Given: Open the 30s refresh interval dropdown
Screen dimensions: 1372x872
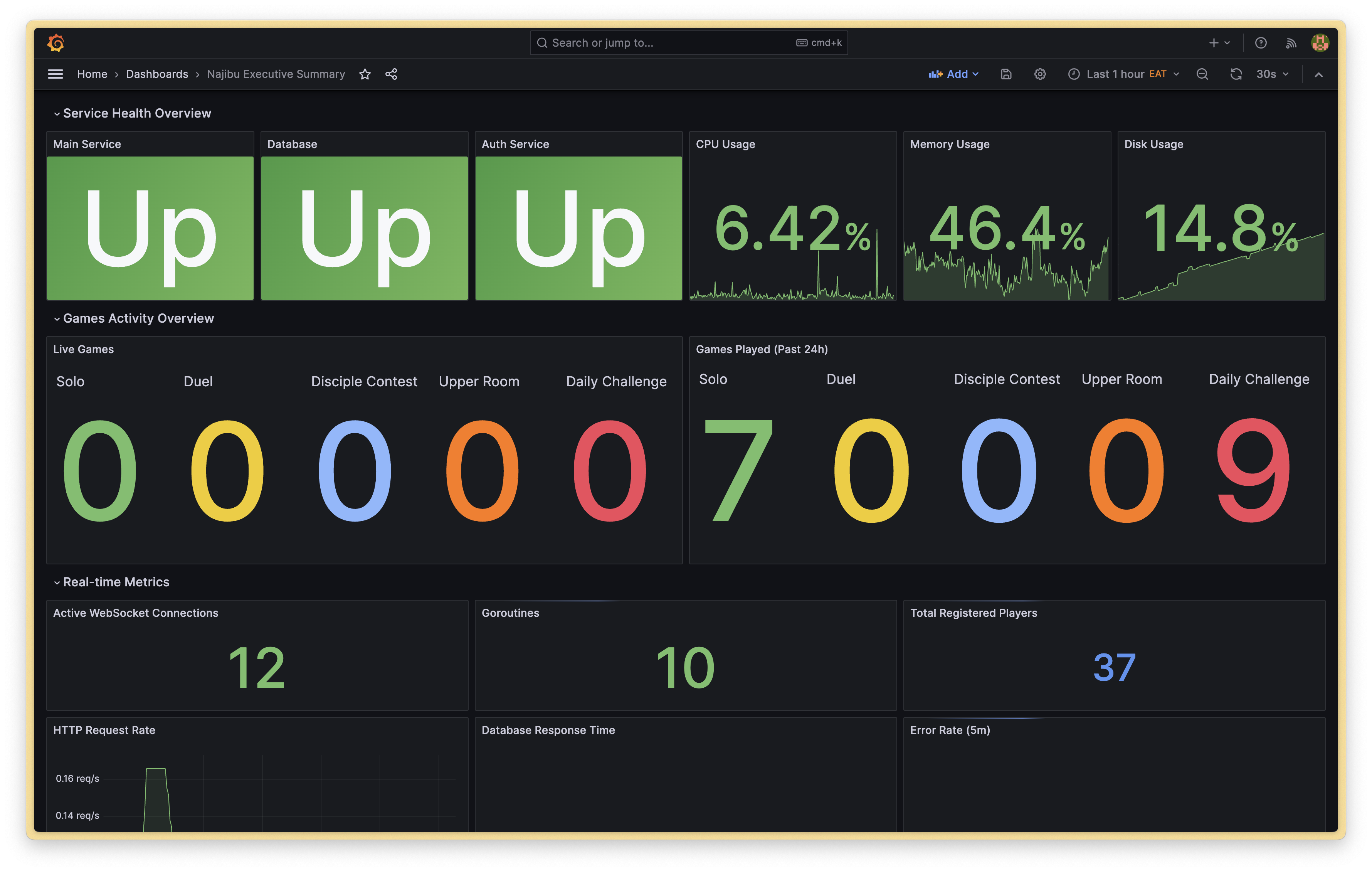Looking at the screenshot, I should 1272,74.
